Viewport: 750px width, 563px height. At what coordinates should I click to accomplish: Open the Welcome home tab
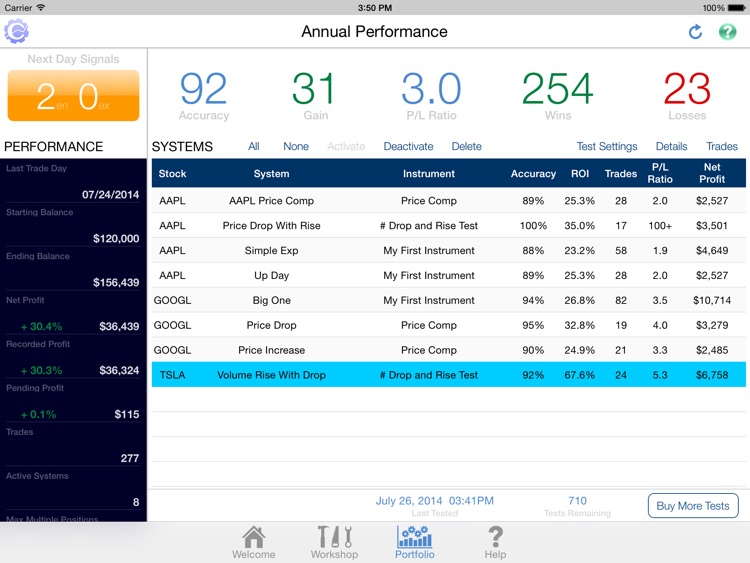coord(254,542)
